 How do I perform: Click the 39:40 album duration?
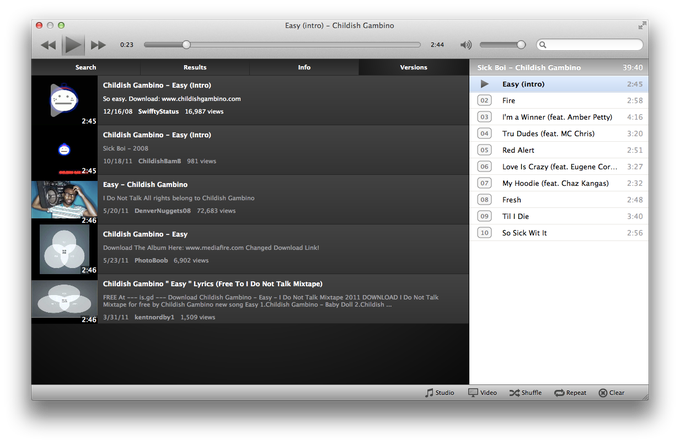click(x=633, y=68)
